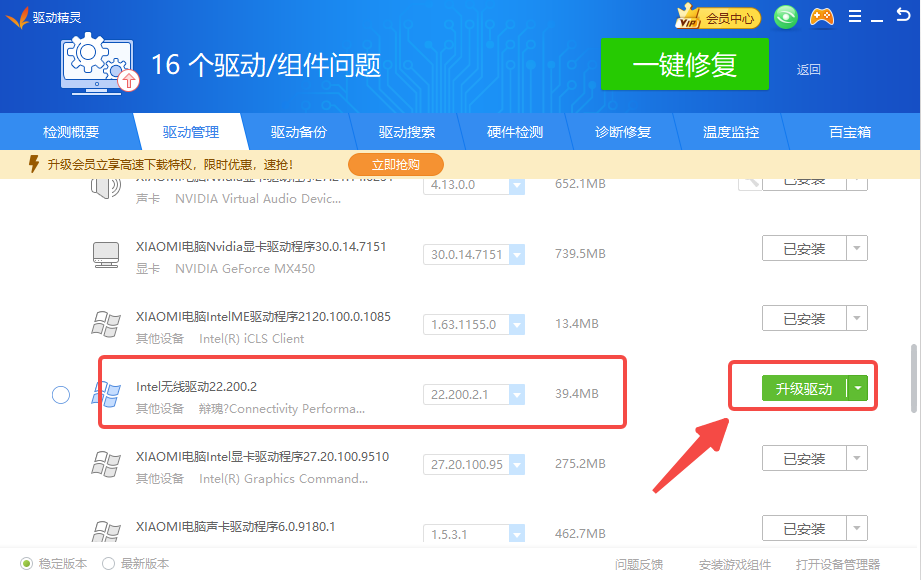This screenshot has height=580, width=921.
Task: Select the 稳定版本 radio option
Action: coord(27,564)
